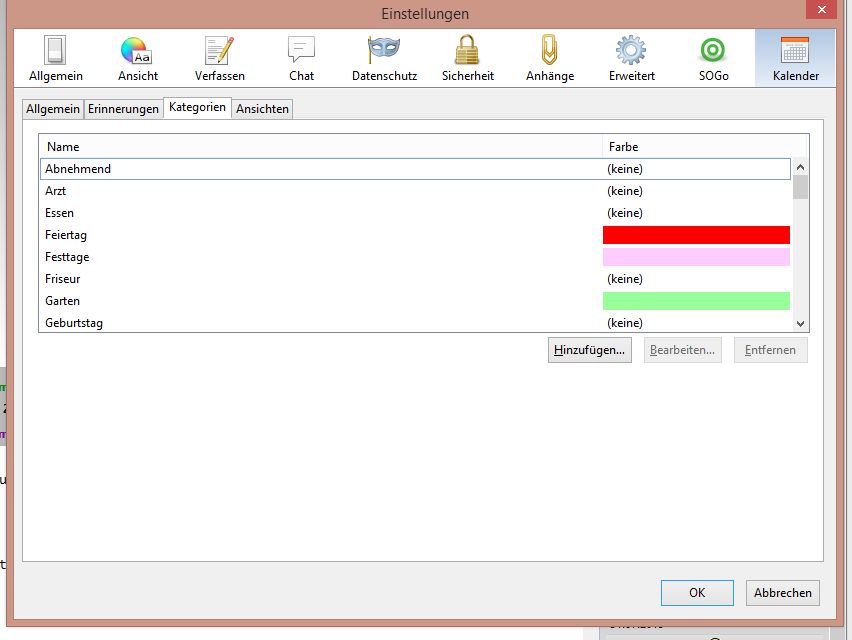Open the Chat settings pane icon
Viewport: 852px width, 640px height.
(301, 58)
